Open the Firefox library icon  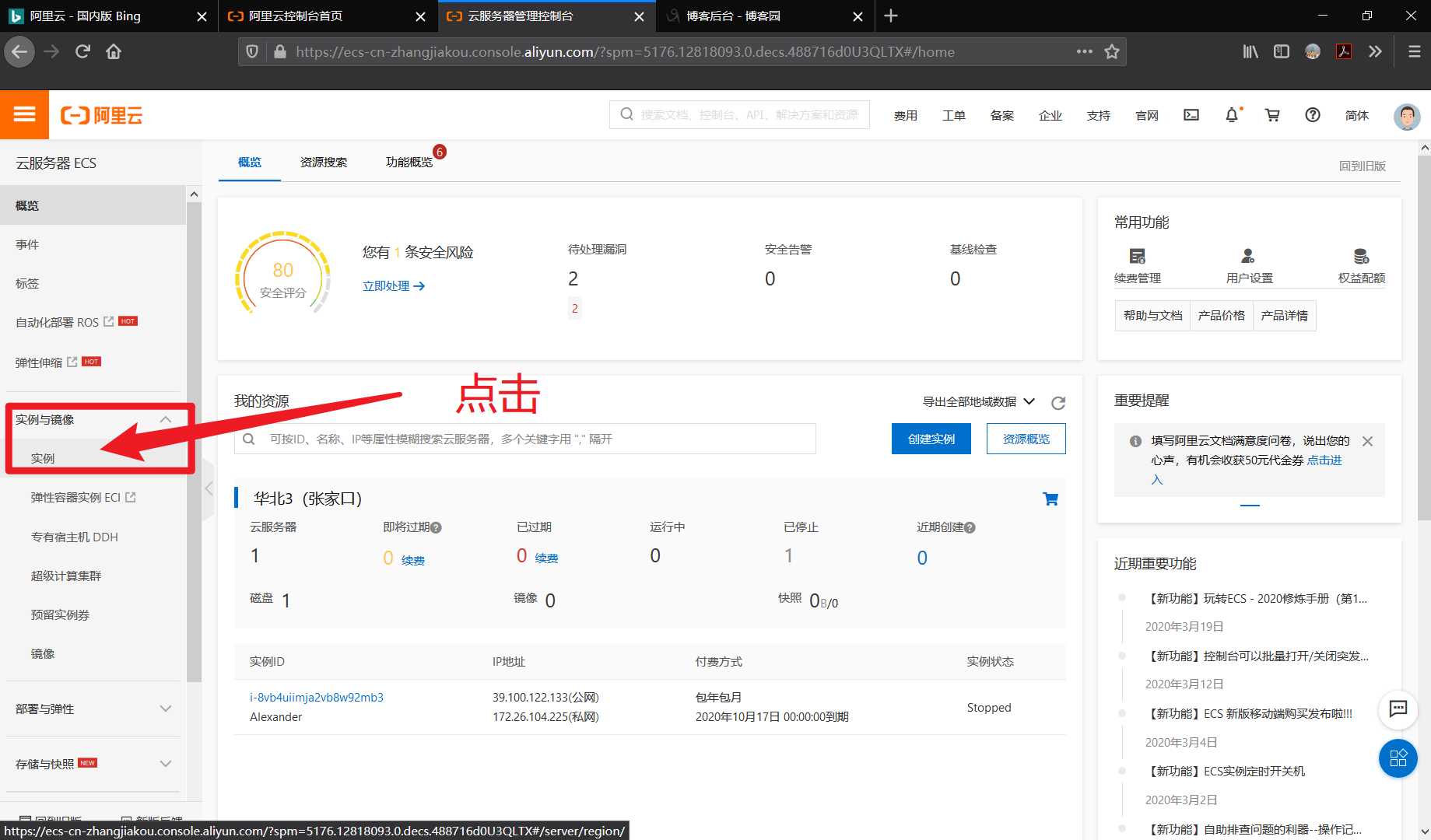click(x=1250, y=52)
